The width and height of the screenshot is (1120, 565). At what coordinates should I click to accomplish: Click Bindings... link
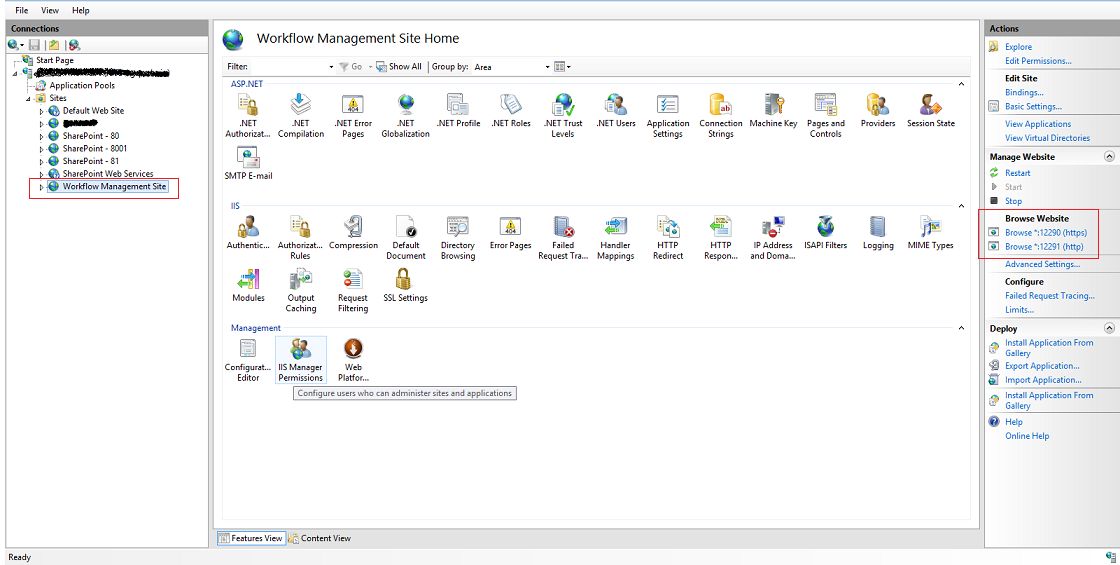click(1024, 92)
